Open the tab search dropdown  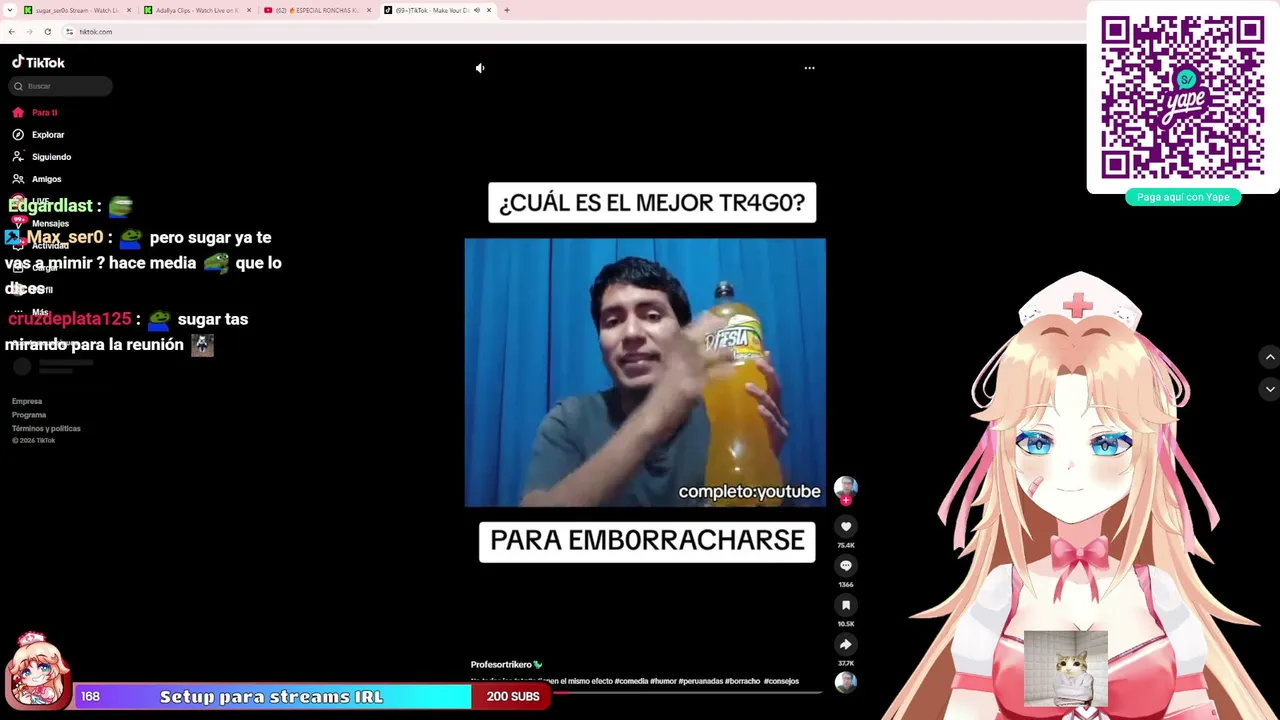click(x=10, y=10)
